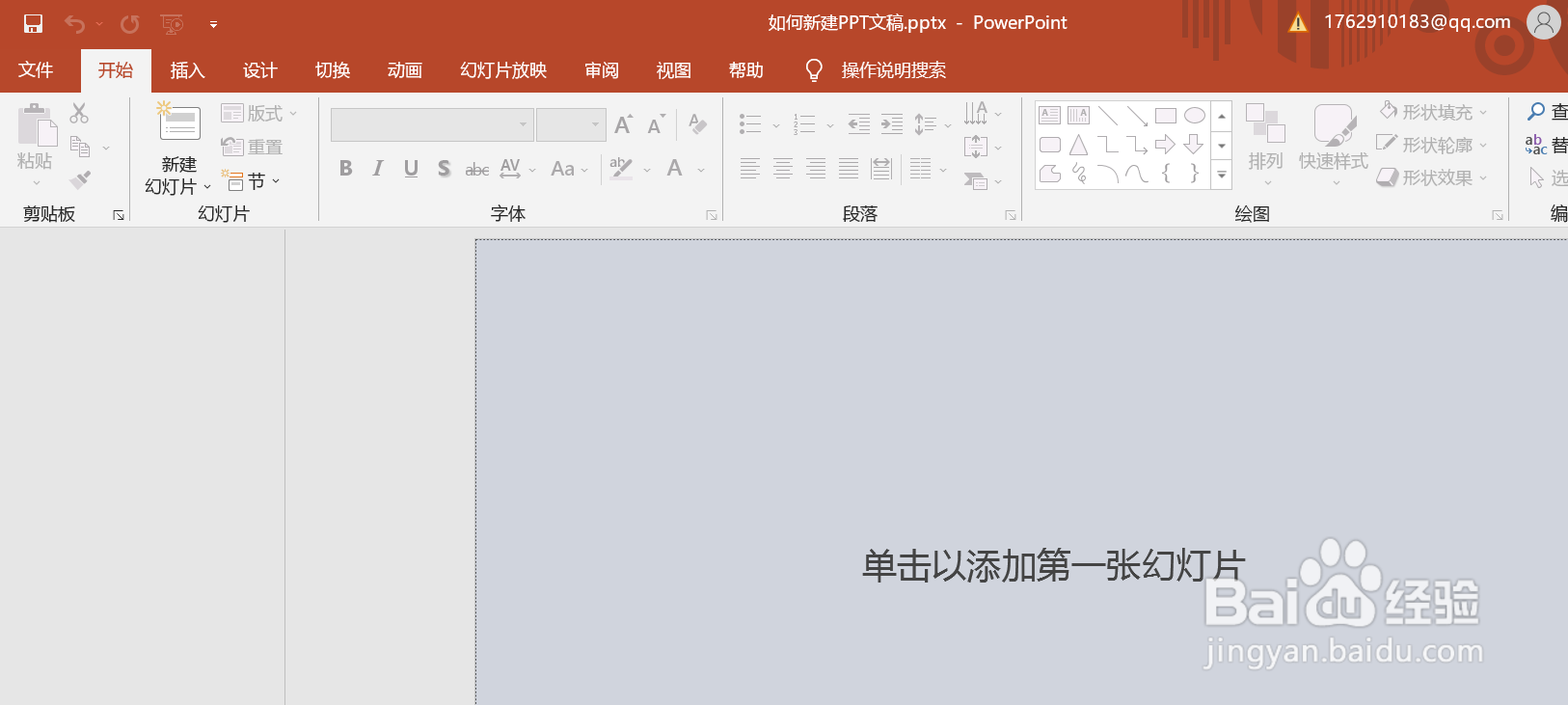The image size is (1568, 705).
Task: Expand the 新建幻灯片 dropdown arrow
Action: 207,187
